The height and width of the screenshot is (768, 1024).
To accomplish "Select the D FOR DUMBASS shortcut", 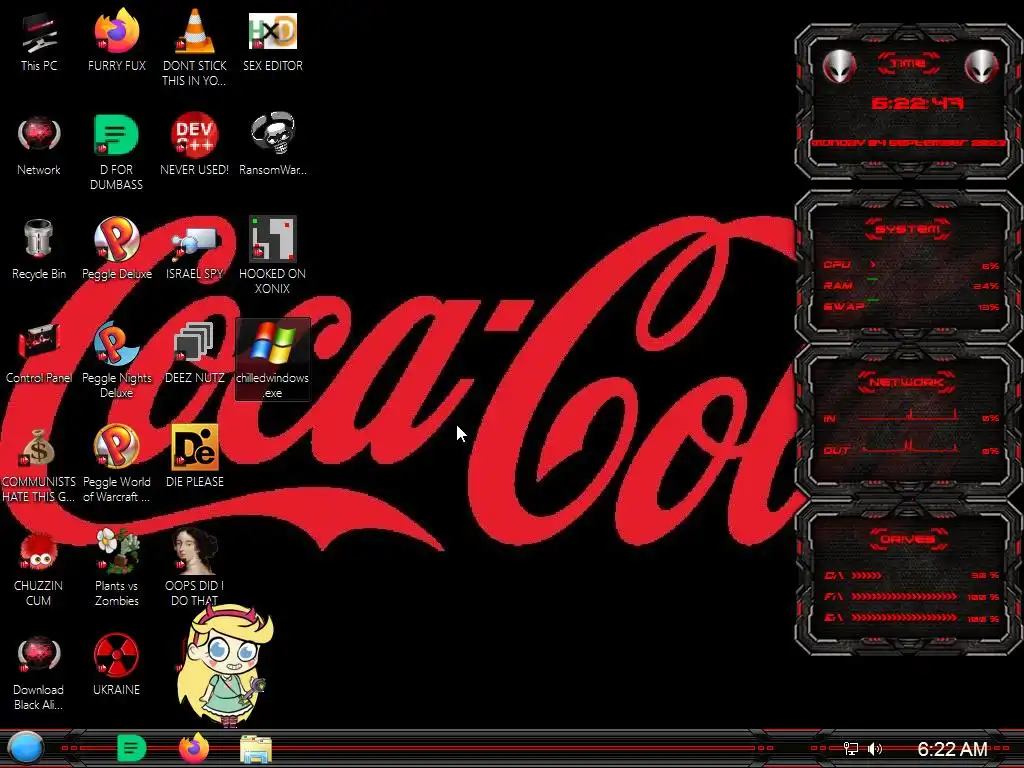I will (x=116, y=152).
